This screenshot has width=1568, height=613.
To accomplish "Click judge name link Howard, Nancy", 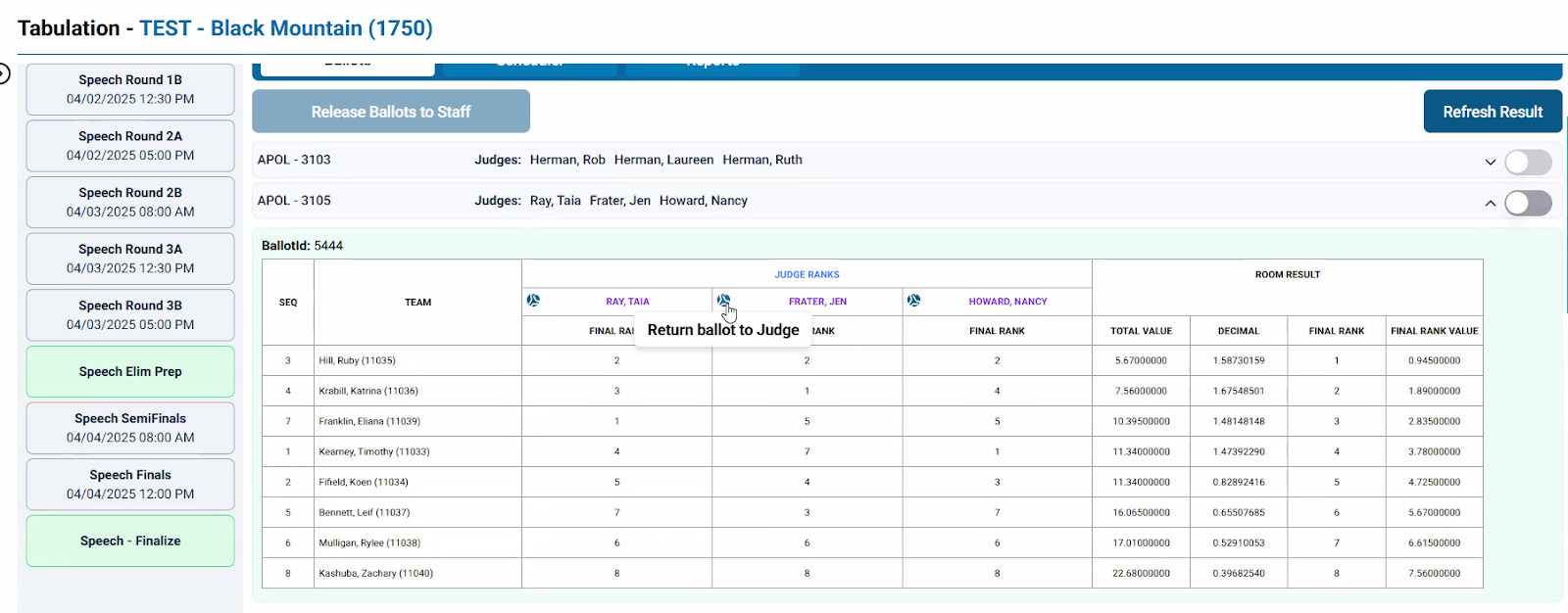I will tap(1007, 302).
